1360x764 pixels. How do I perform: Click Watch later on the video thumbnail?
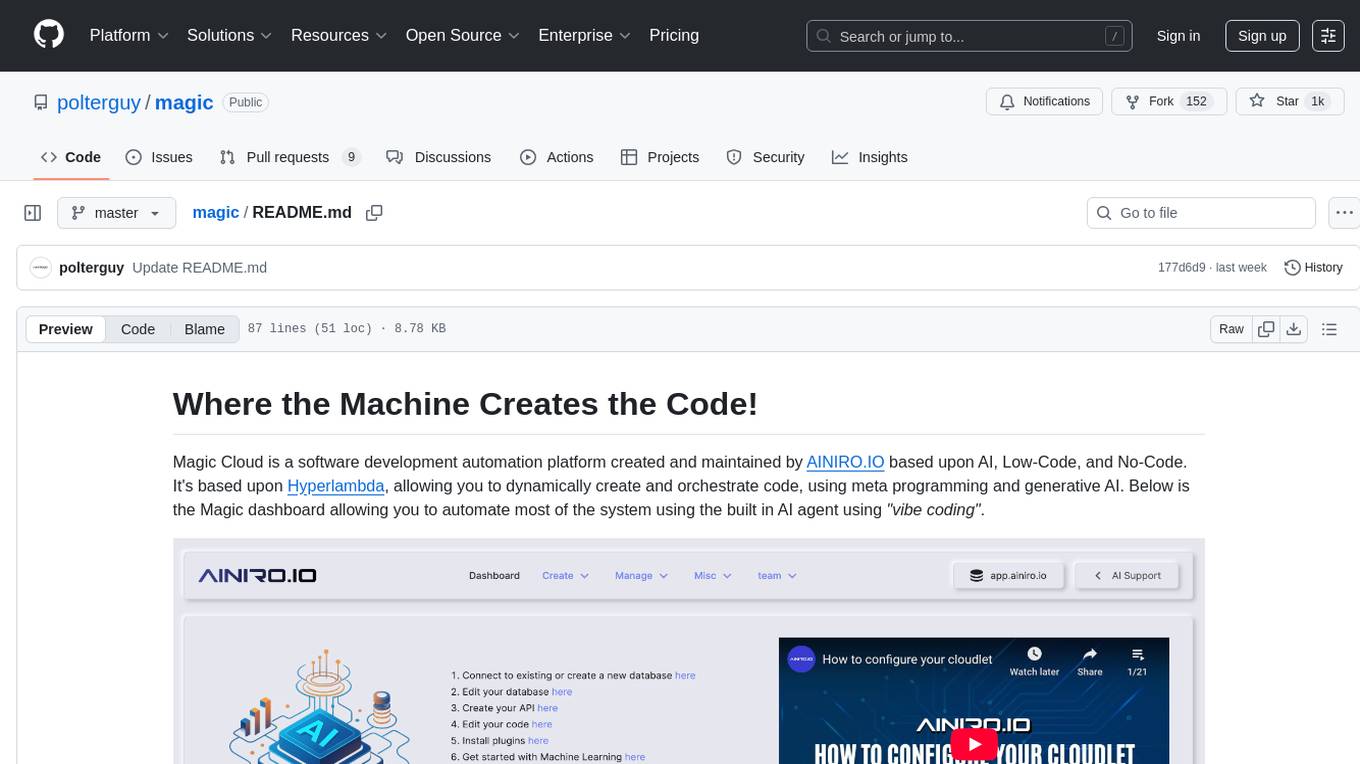(1034, 662)
